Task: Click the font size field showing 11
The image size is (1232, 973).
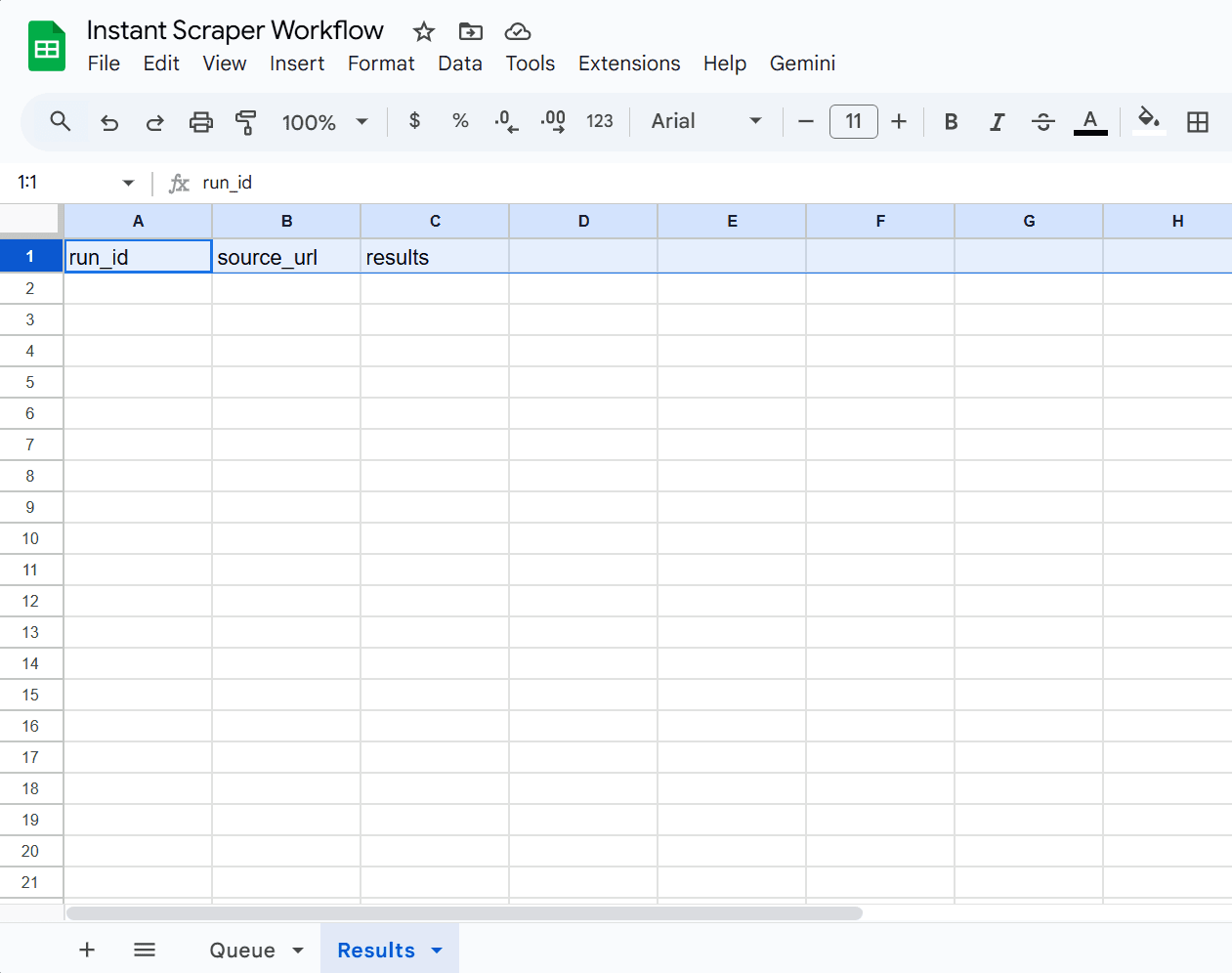Action: (854, 121)
